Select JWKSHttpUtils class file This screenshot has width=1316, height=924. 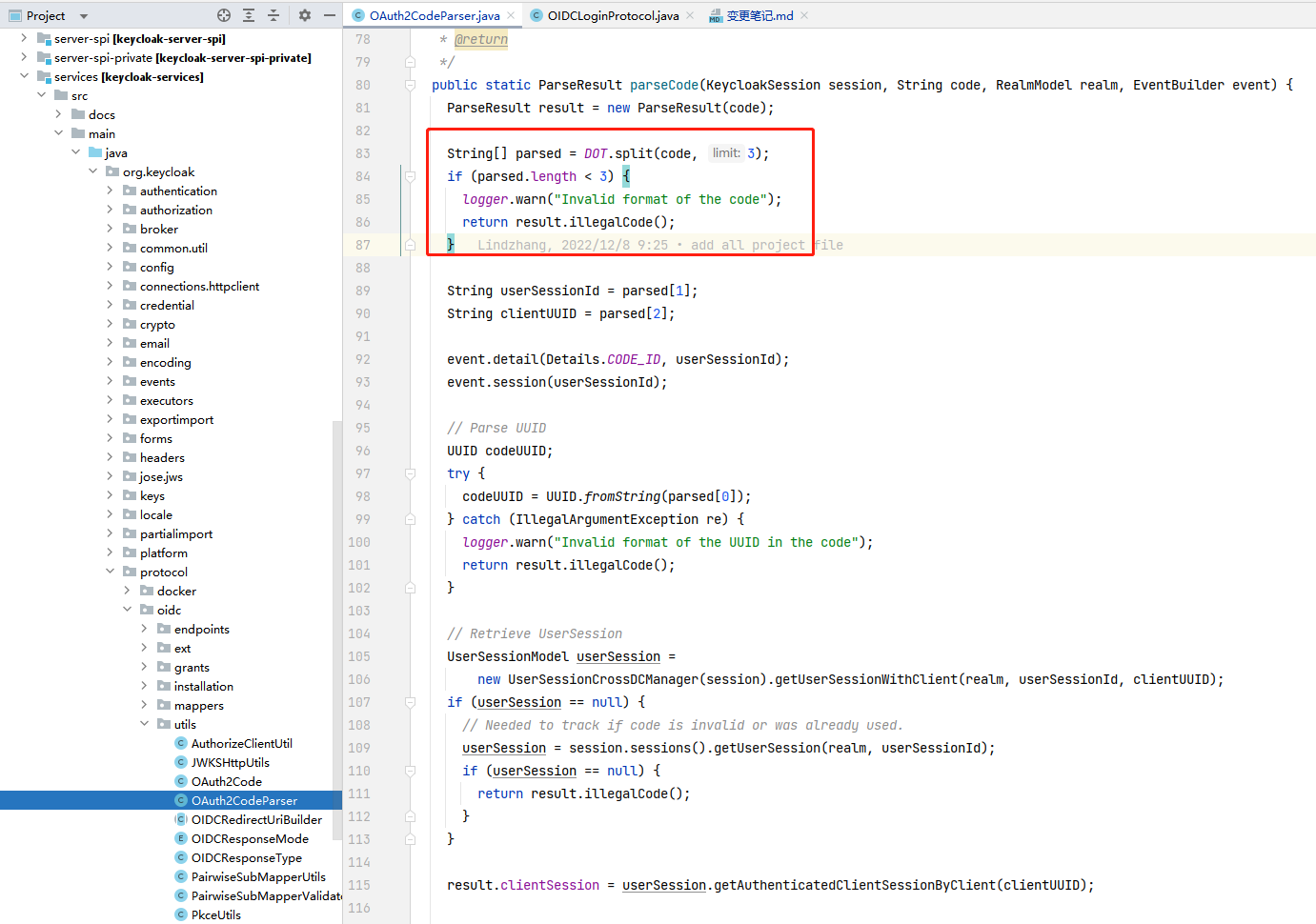[x=230, y=762]
